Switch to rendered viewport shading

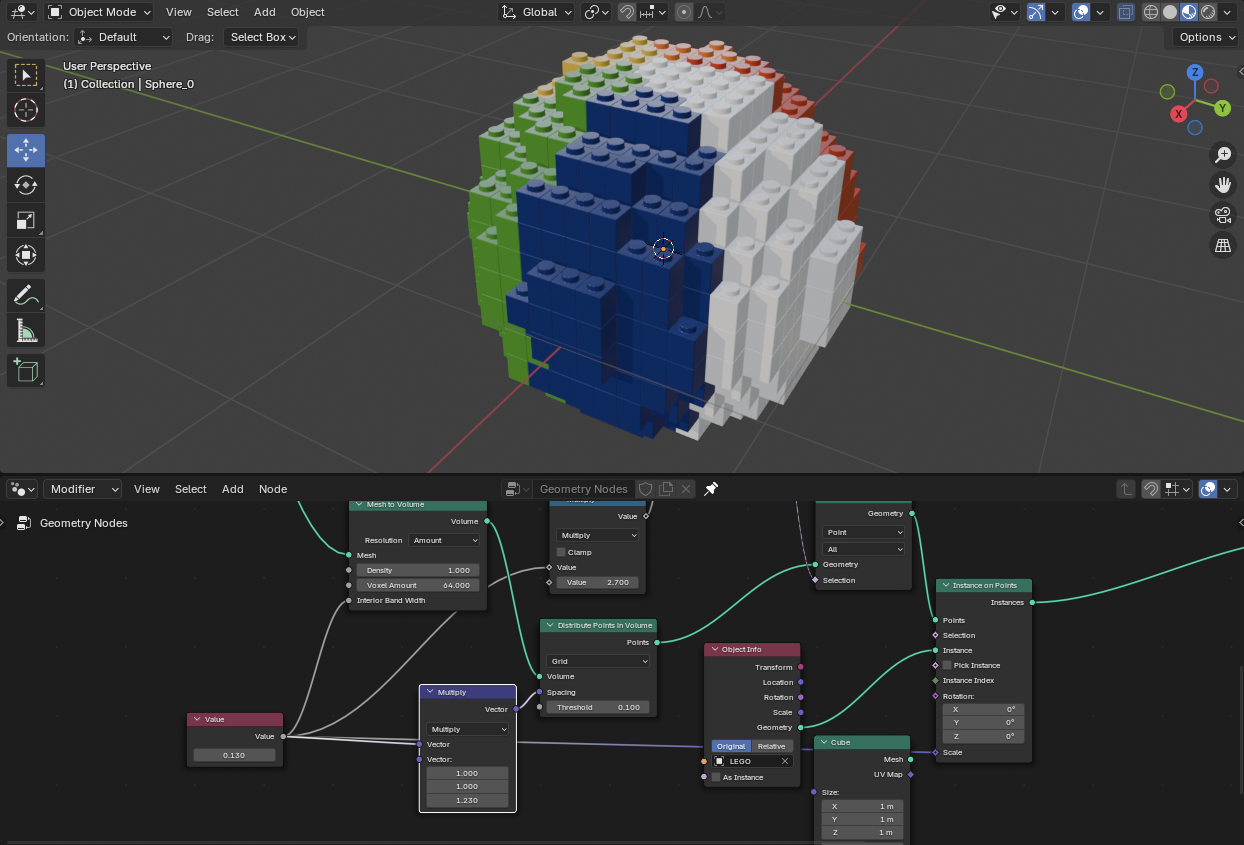tap(1208, 12)
